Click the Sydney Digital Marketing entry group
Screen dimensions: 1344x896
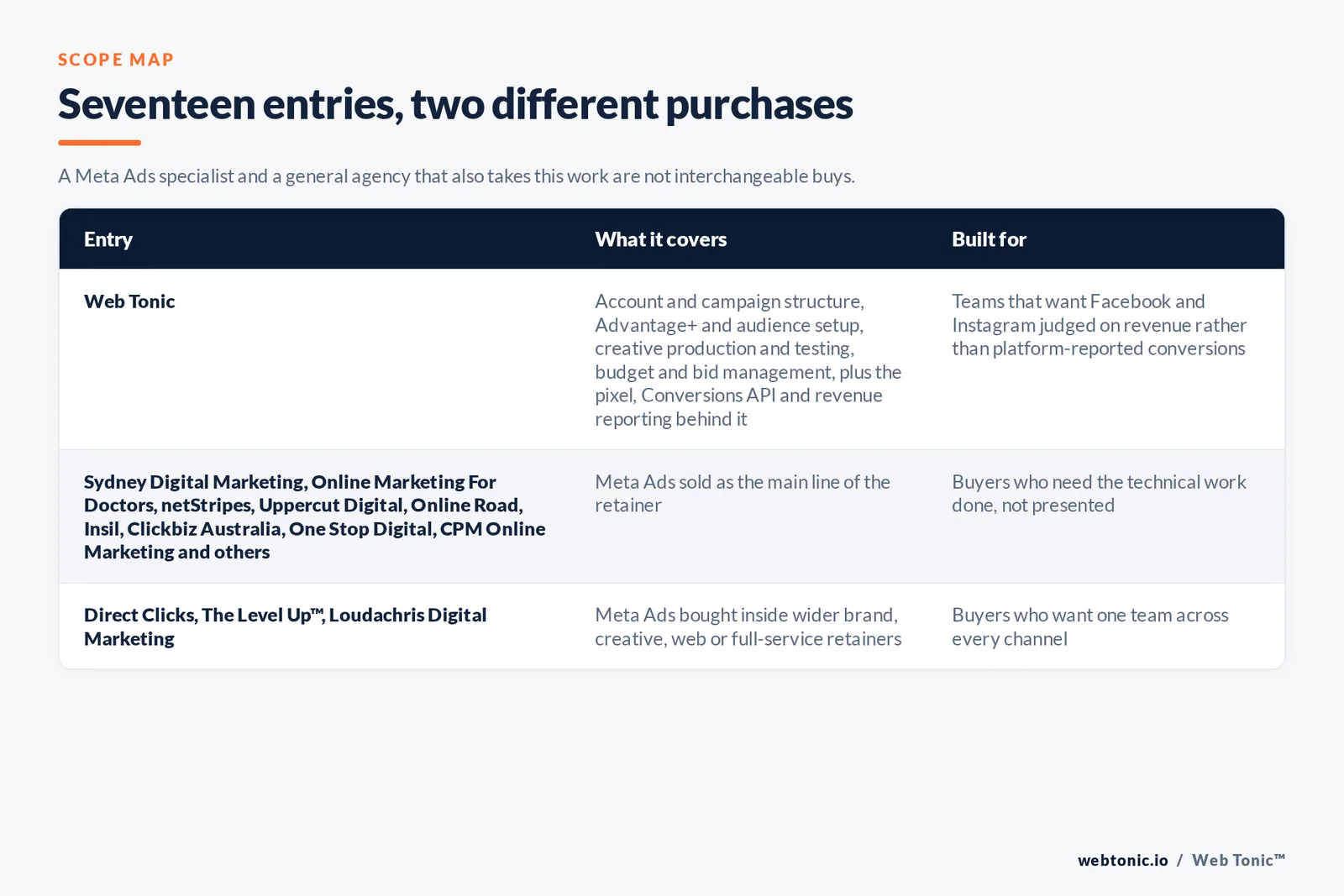[314, 517]
